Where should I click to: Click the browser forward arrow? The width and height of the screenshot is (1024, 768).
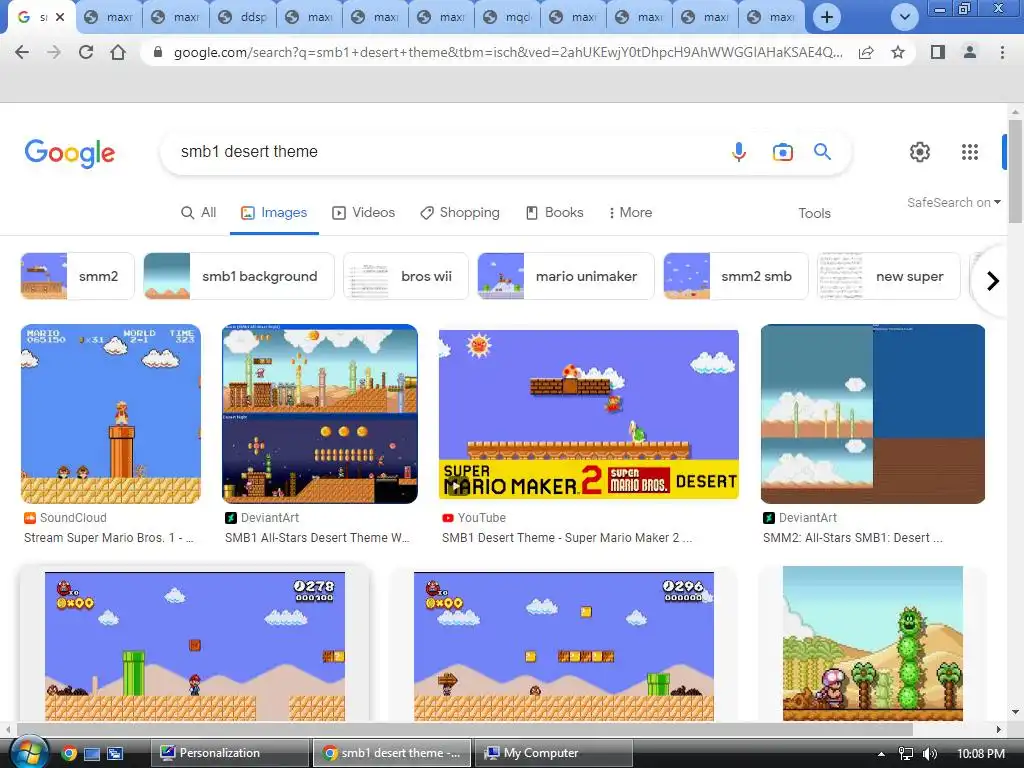(x=54, y=52)
